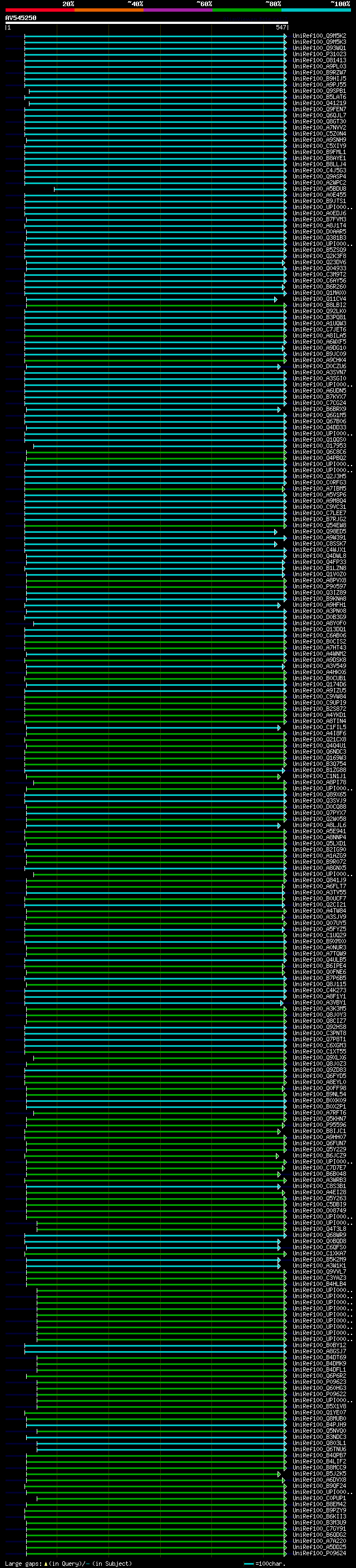Screen dimensions: 356x1568
Task: Click the UniRef100_Q8GT30 hit name
Action: point(319,122)
